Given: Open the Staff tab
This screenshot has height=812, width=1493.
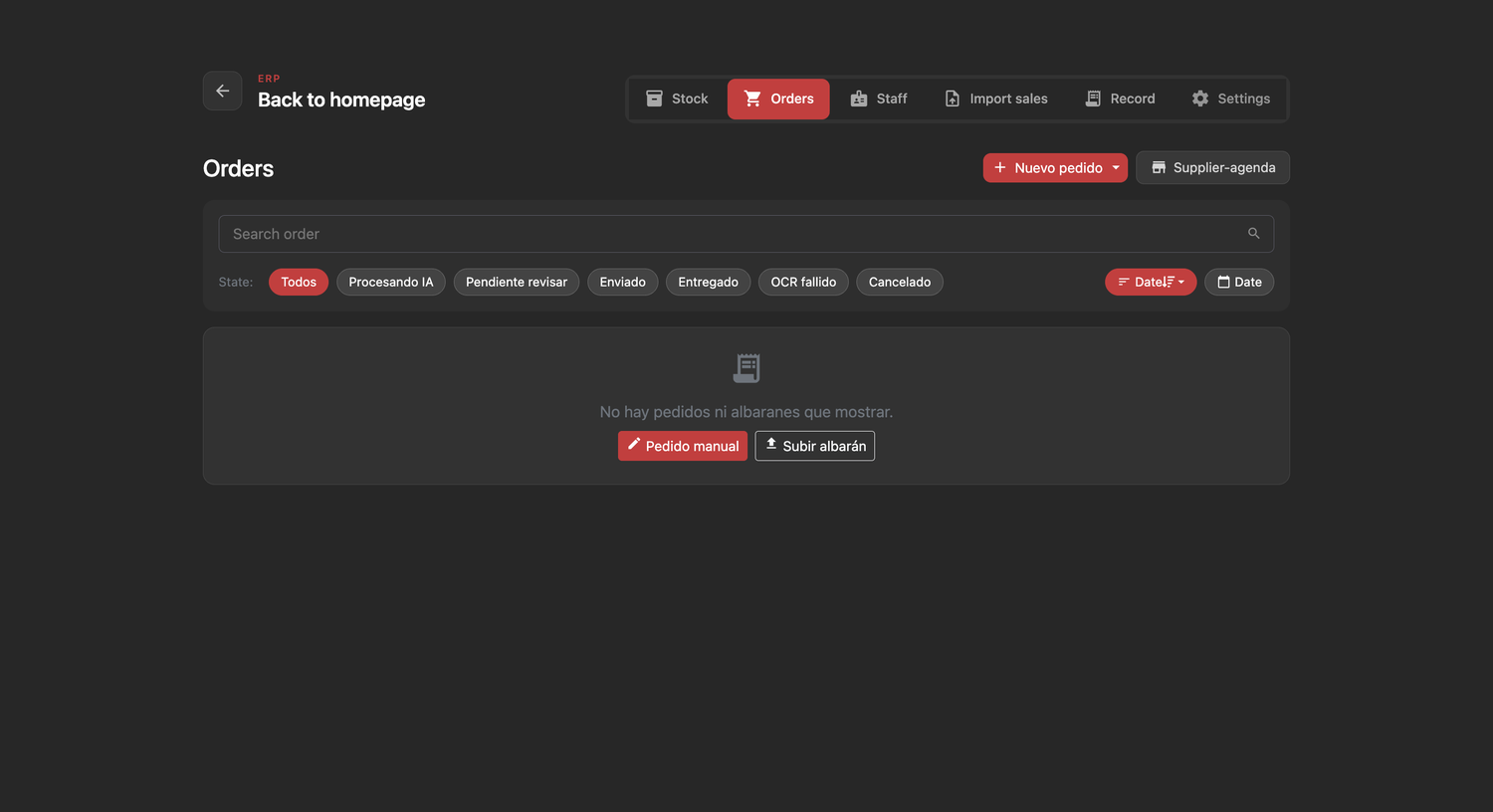Looking at the screenshot, I should [x=879, y=99].
